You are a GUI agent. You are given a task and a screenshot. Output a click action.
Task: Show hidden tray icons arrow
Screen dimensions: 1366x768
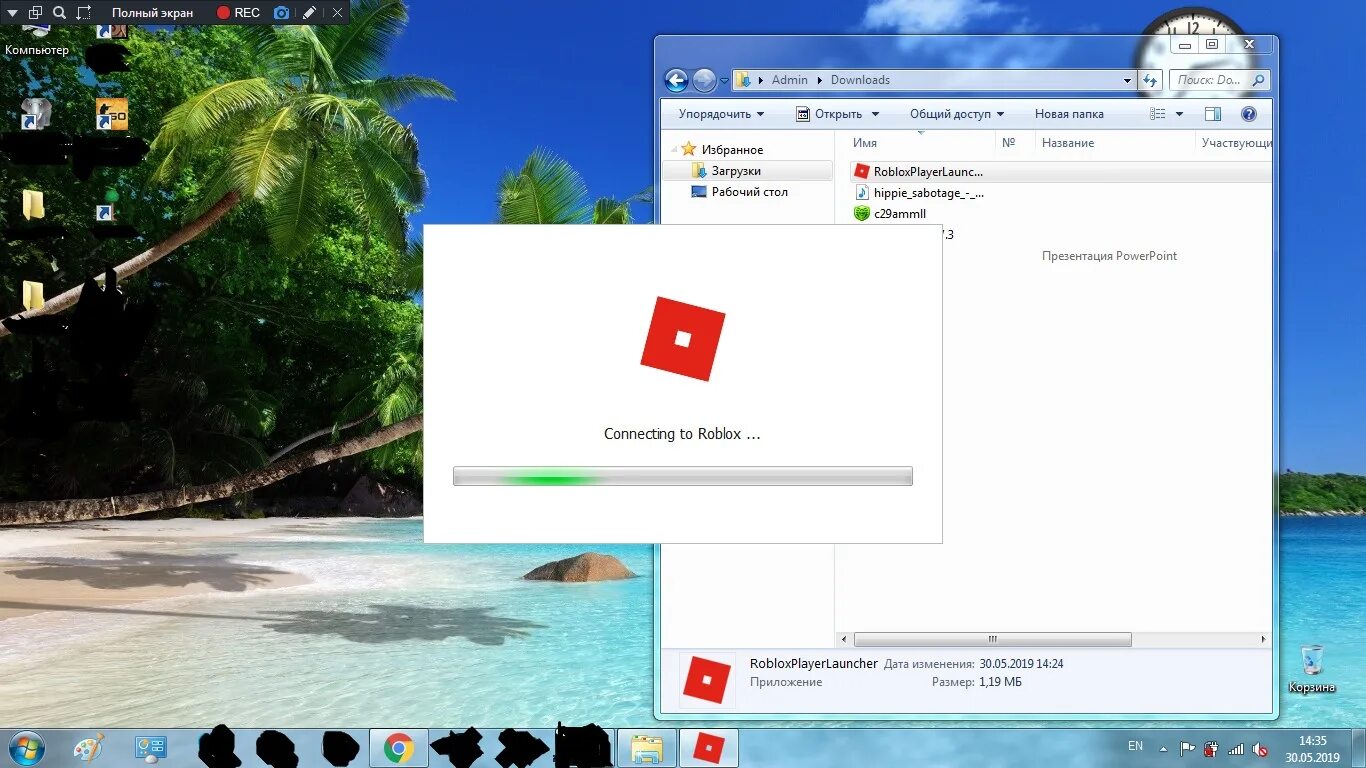coord(1162,748)
